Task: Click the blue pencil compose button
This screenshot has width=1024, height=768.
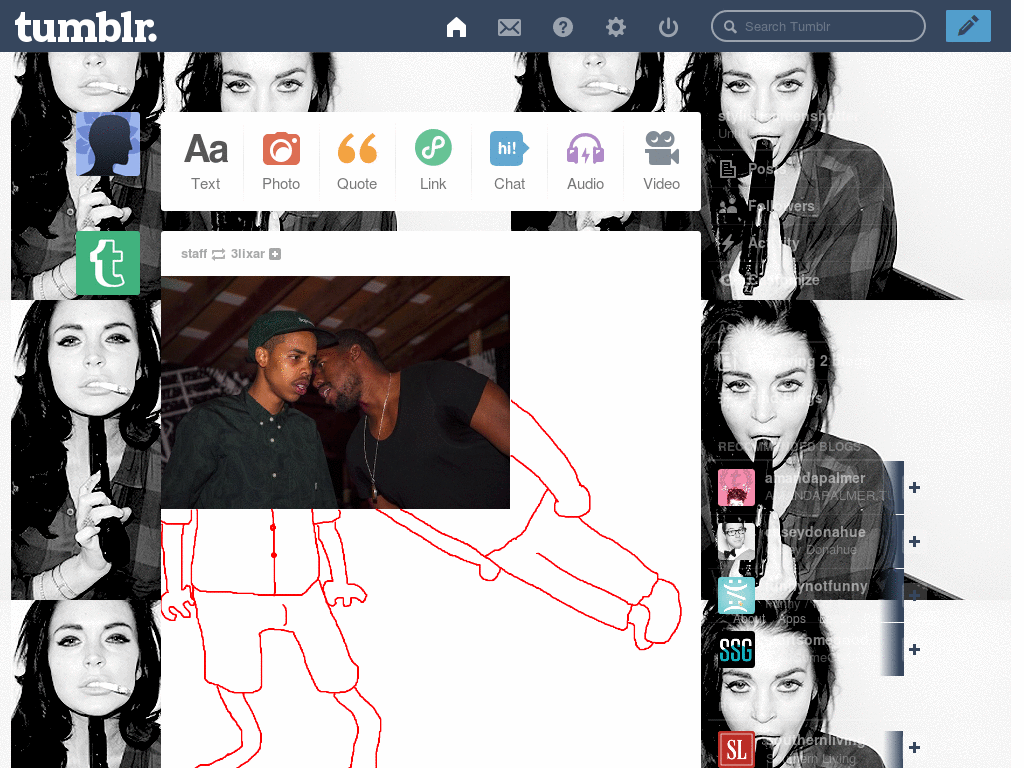Action: click(x=968, y=26)
